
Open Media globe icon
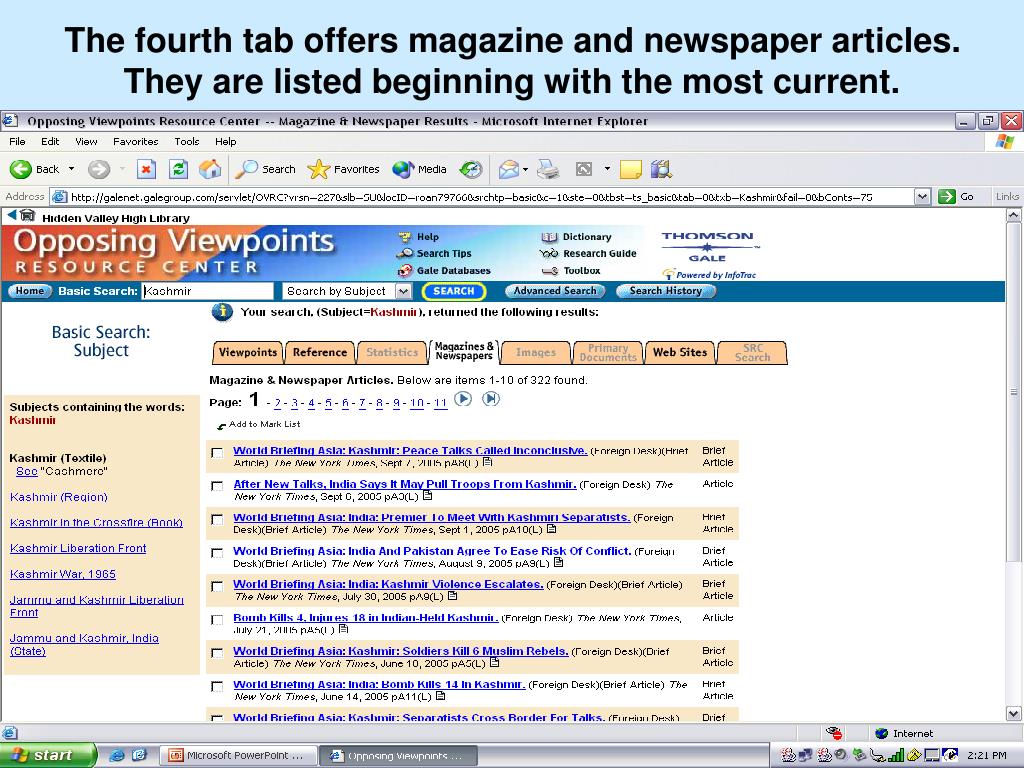click(403, 169)
